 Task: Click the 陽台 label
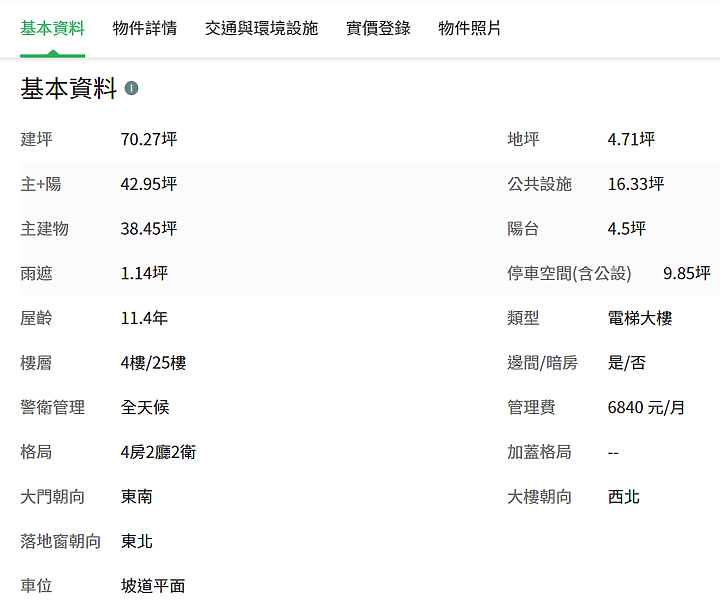[x=523, y=228]
